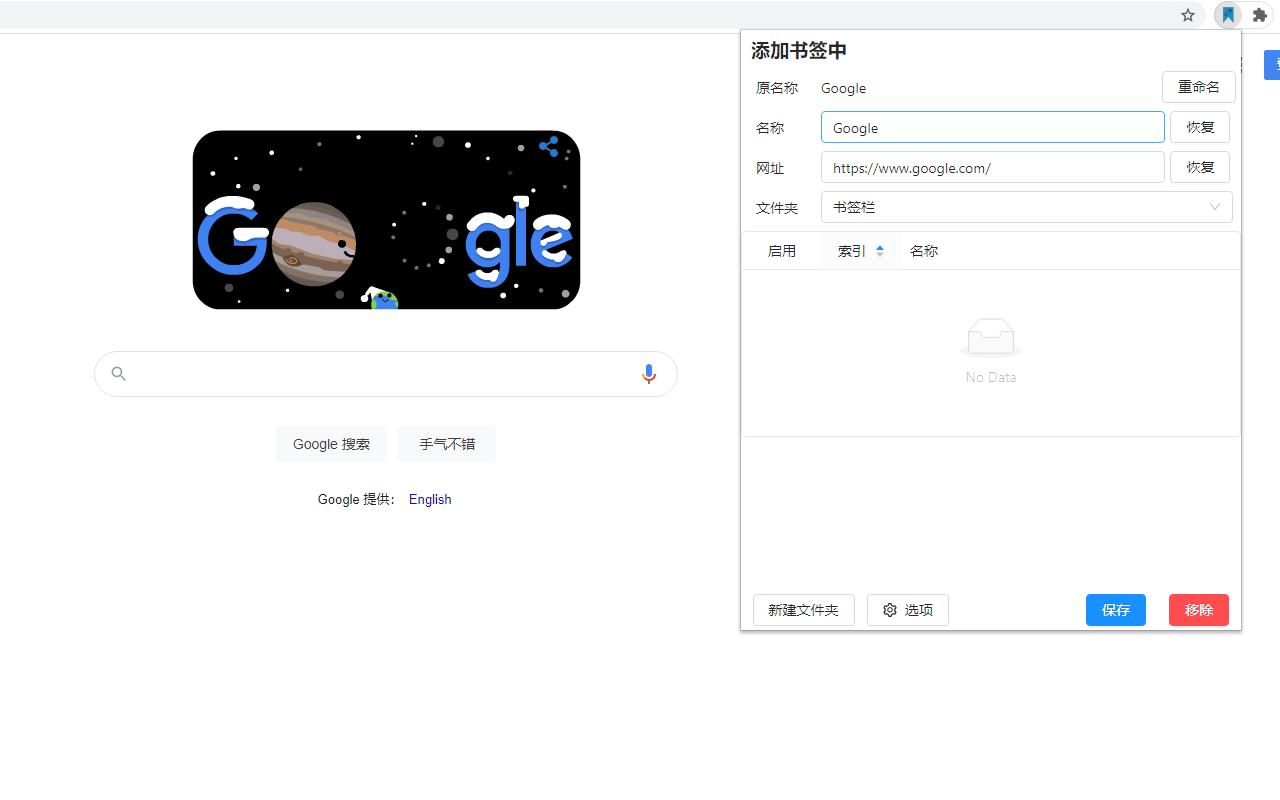
Task: Remove the bookmark with red 移除 button
Action: 1199,610
